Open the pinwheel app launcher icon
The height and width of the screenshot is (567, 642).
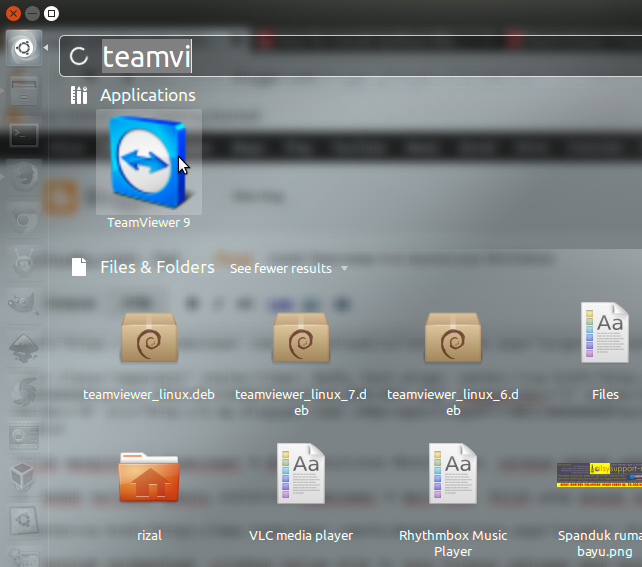coord(24,392)
